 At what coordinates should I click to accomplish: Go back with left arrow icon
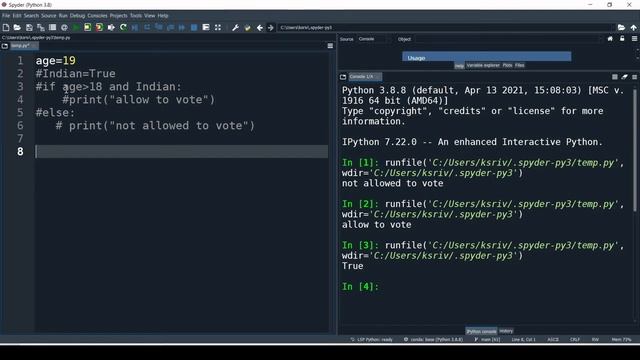coord(260,27)
